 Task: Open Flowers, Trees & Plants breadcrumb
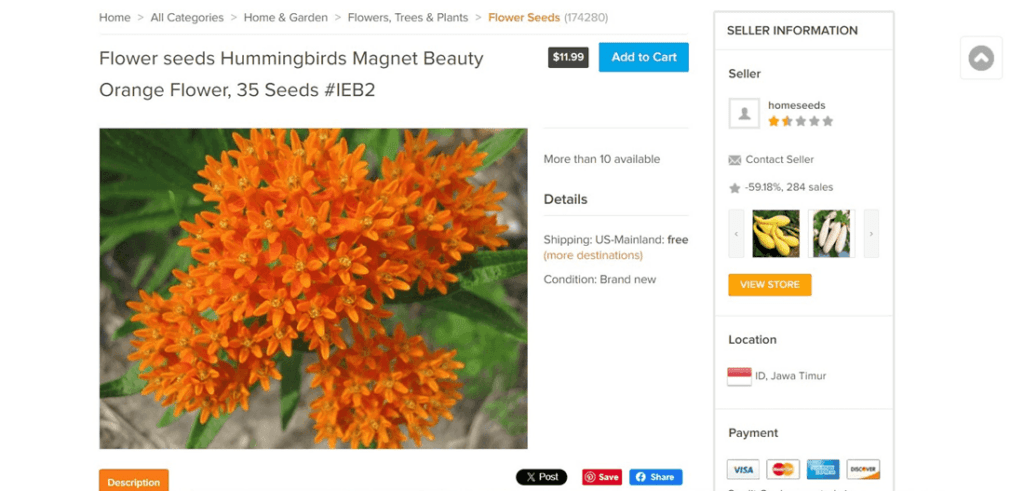tap(408, 18)
